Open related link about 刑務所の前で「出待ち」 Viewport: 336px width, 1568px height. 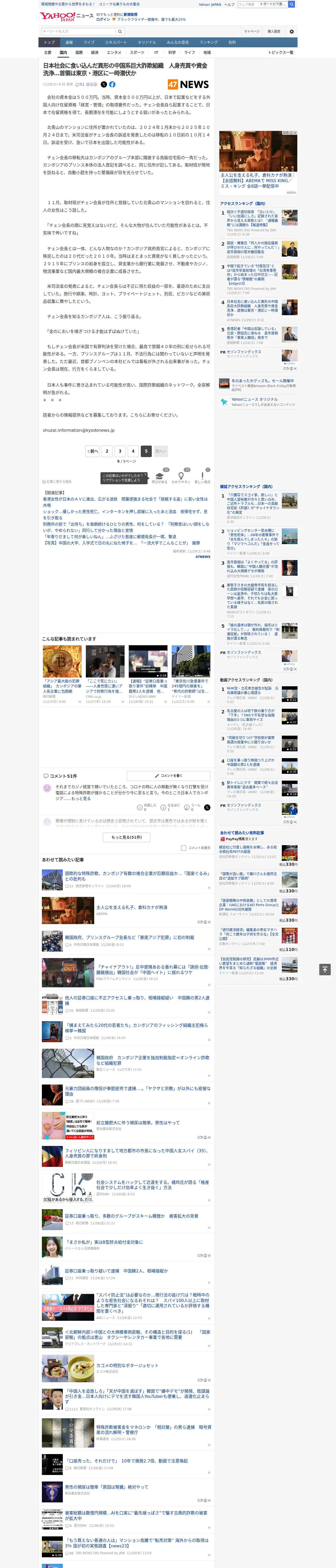(126, 527)
